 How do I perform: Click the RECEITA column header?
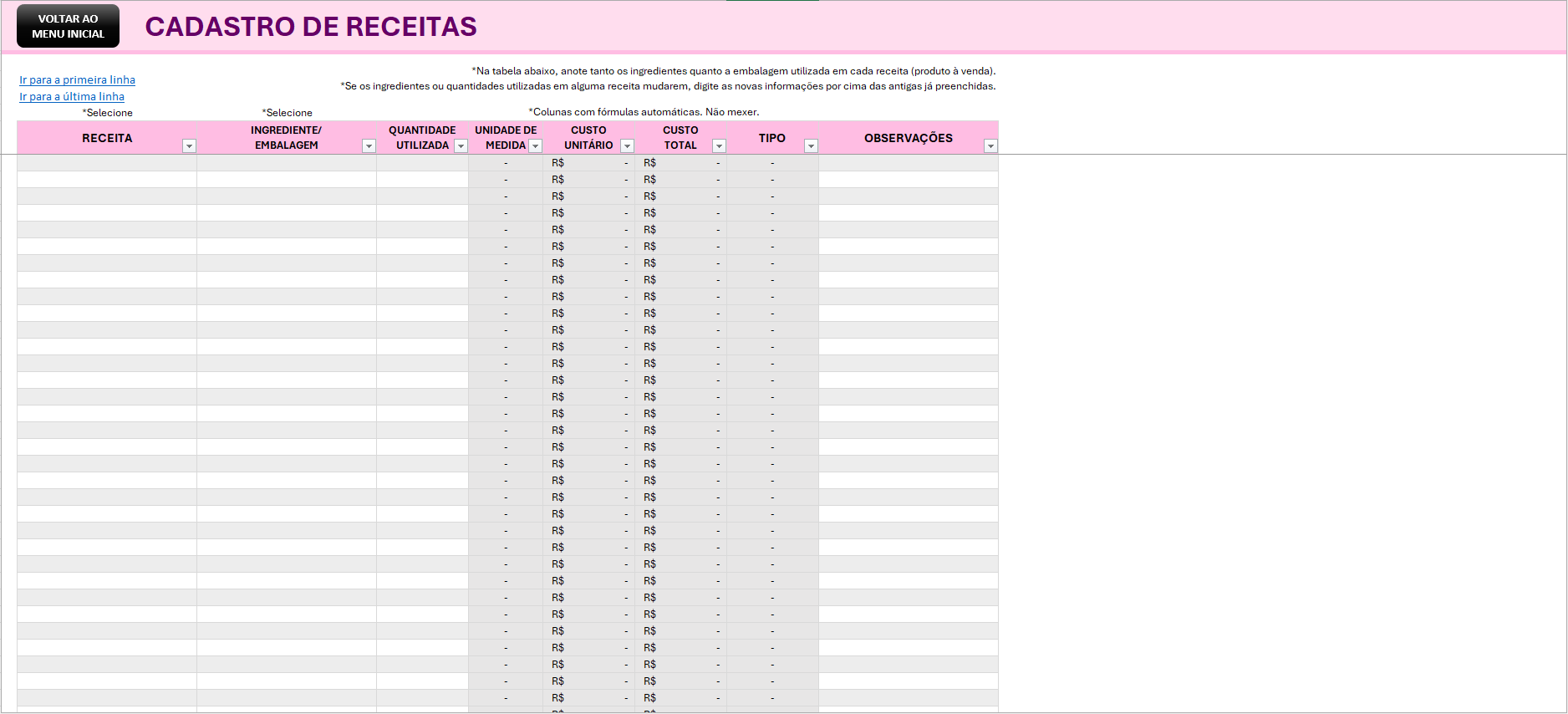[107, 138]
